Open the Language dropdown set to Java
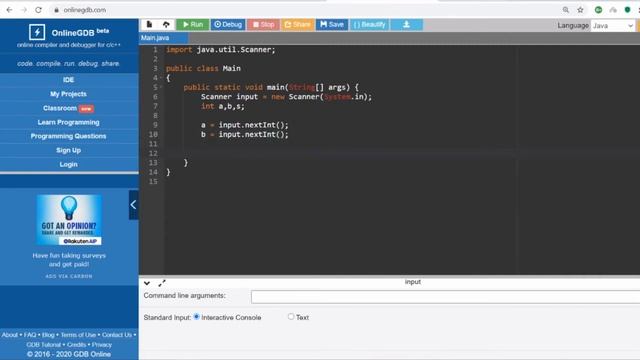This screenshot has width=640, height=360. [612, 26]
